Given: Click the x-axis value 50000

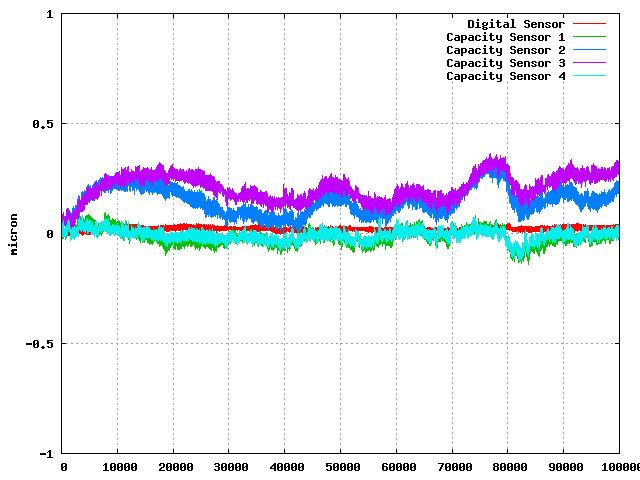Looking at the screenshot, I should [342, 467].
